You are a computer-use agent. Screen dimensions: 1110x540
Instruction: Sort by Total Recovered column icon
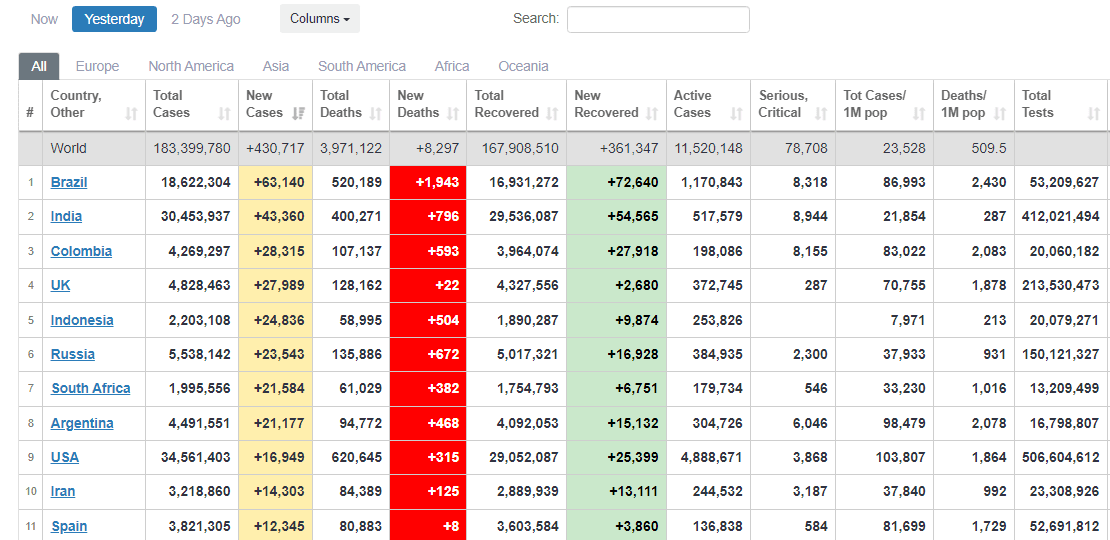(x=552, y=114)
